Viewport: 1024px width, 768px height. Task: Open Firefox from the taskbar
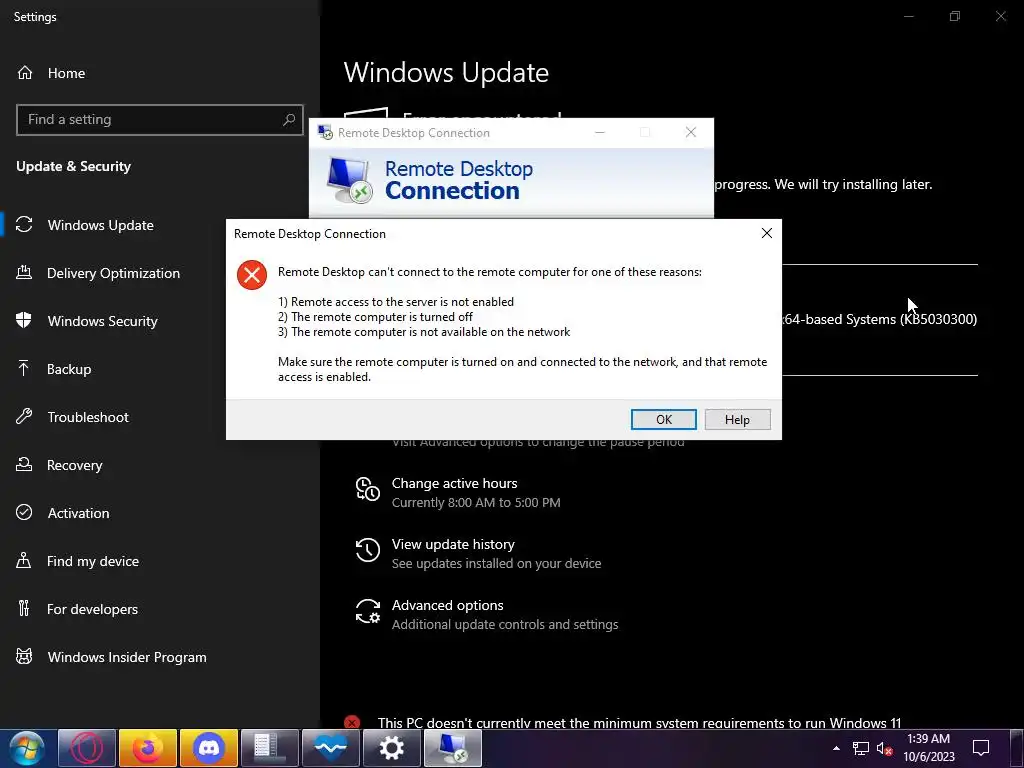coord(148,748)
